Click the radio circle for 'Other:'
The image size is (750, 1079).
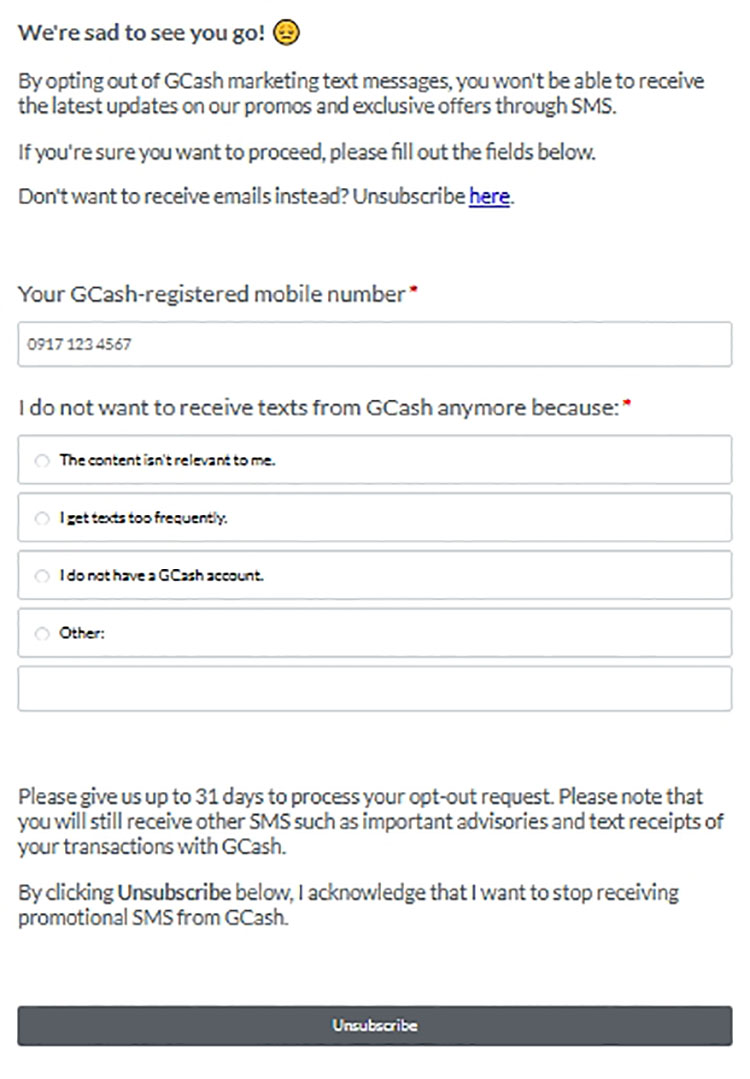42,633
